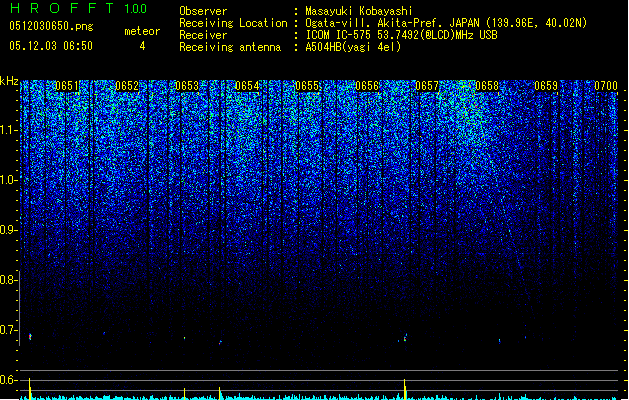The height and width of the screenshot is (400, 629).
Task: Click the yellow power spike before 0657
Action: pos(405,389)
